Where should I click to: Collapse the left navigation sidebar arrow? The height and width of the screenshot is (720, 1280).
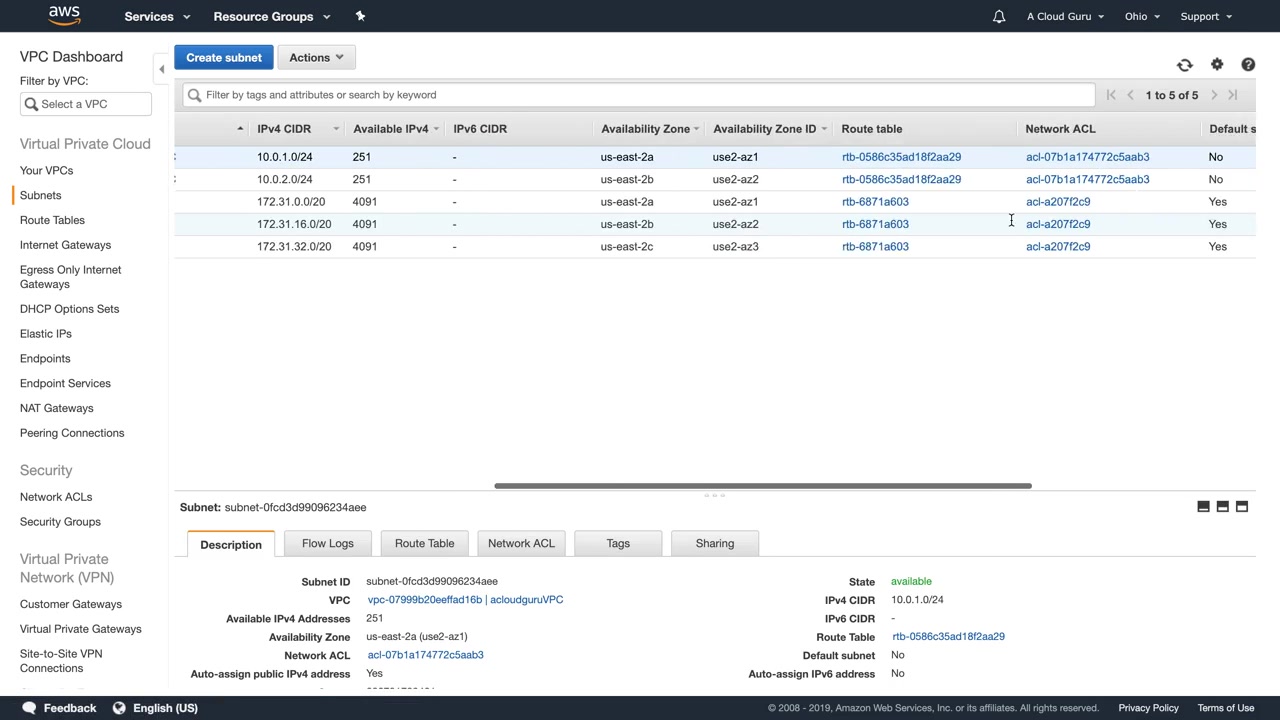pyautogui.click(x=162, y=69)
